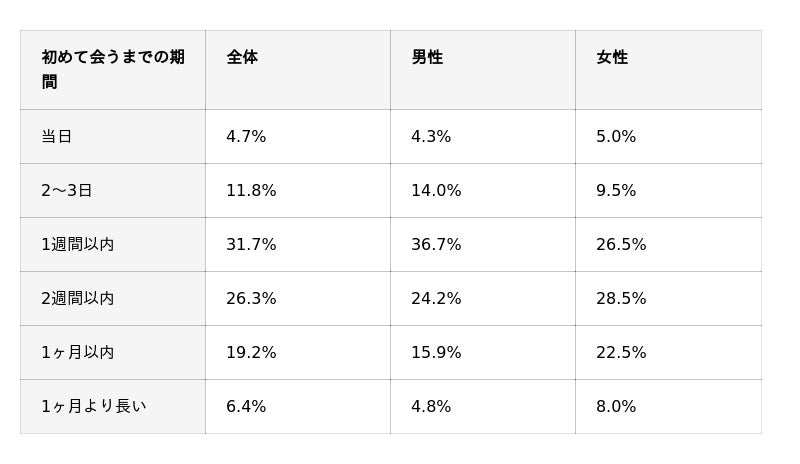The height and width of the screenshot is (464, 800).
Task: Click the 14.0% cell in 男性 column
Action: point(483,190)
